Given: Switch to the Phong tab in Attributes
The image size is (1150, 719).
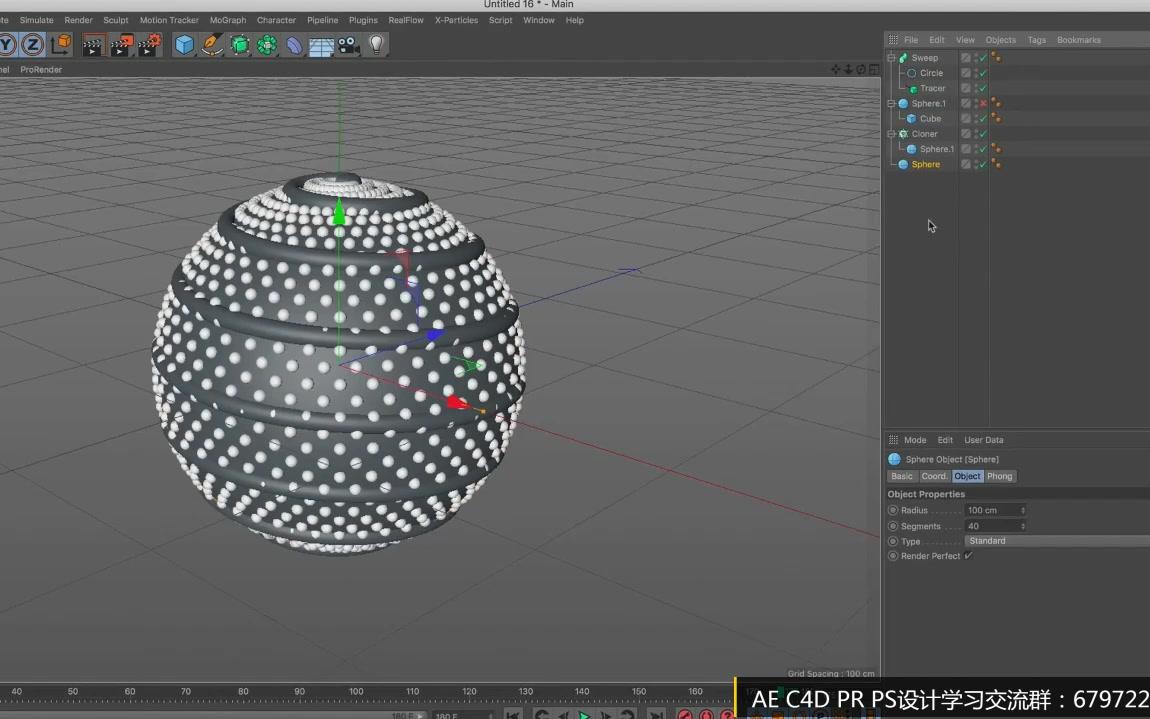Looking at the screenshot, I should (1000, 476).
